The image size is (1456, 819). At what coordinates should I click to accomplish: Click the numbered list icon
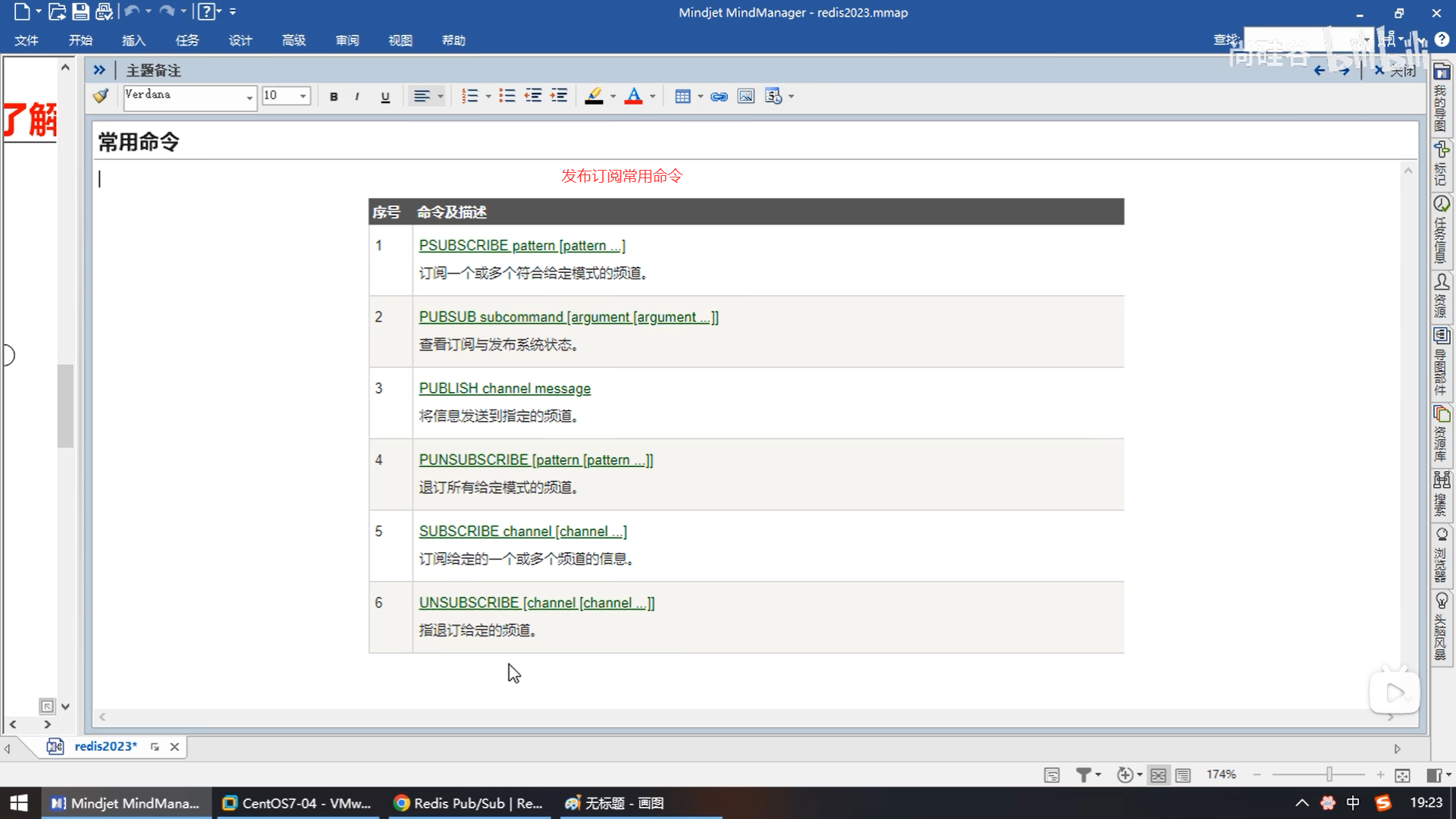(x=470, y=96)
